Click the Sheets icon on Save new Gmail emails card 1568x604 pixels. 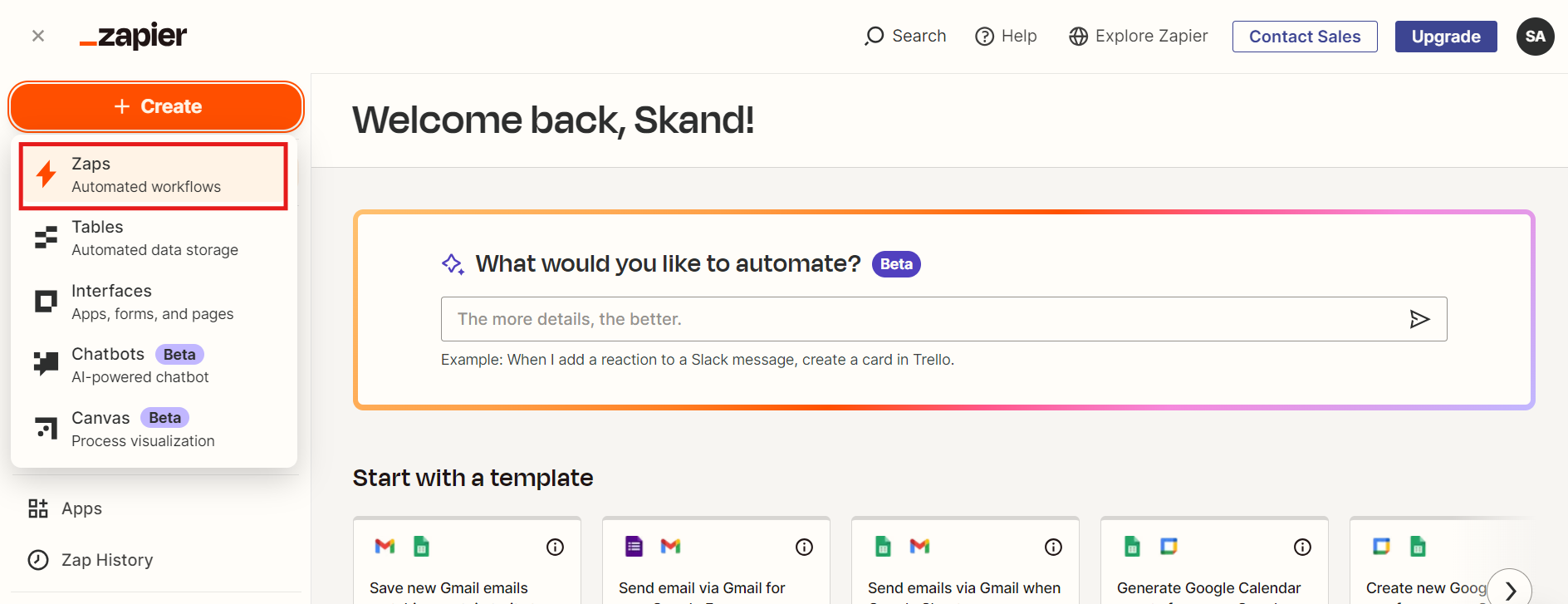[422, 546]
